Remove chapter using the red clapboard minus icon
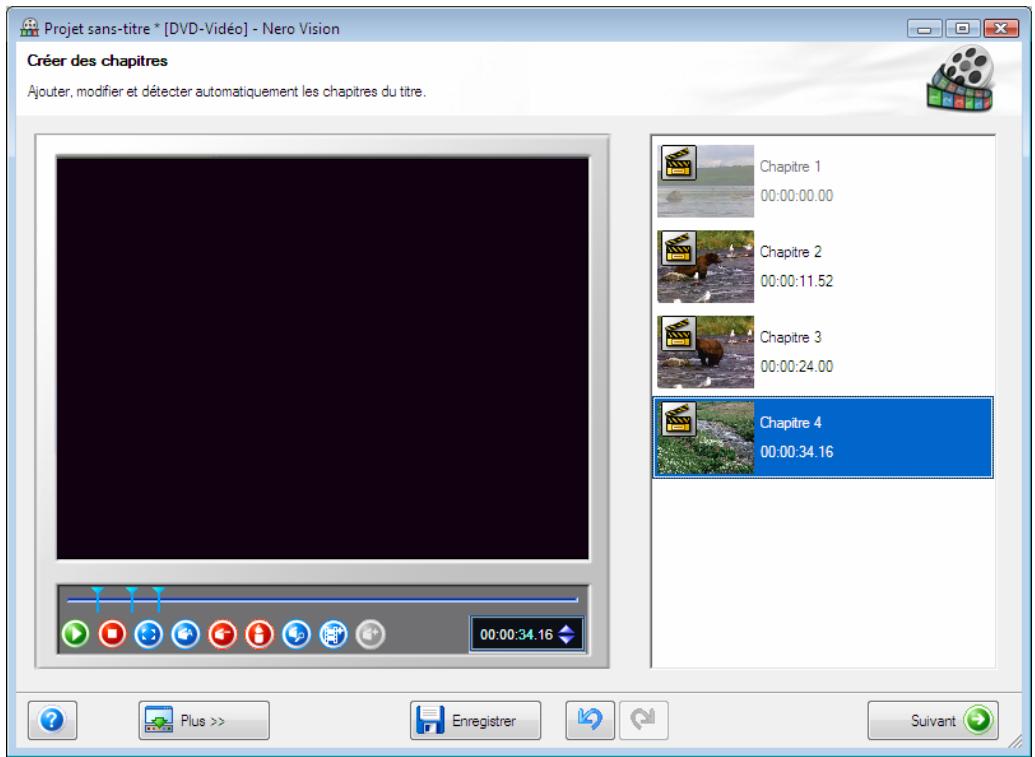Image resolution: width=1035 pixels, height=757 pixels. 222,634
